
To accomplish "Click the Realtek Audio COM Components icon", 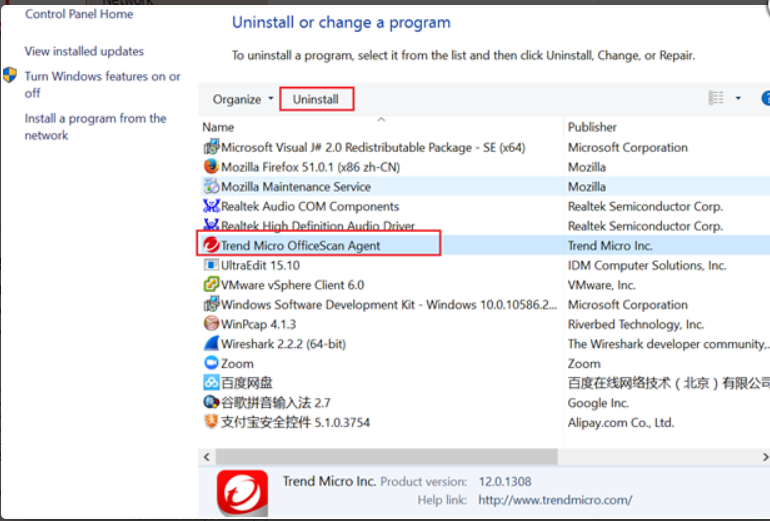I will click(x=211, y=206).
